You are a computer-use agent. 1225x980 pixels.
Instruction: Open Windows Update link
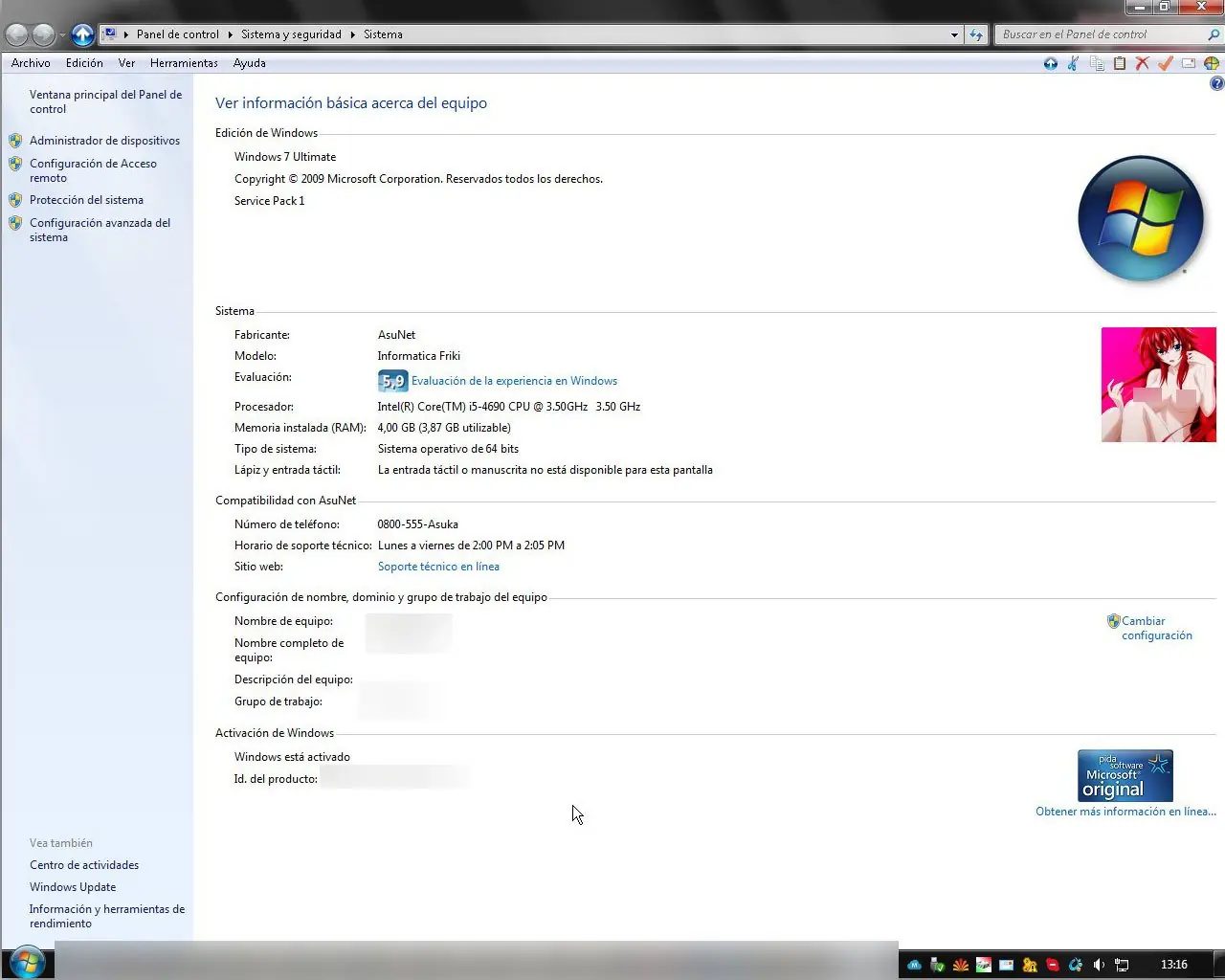[x=73, y=887]
